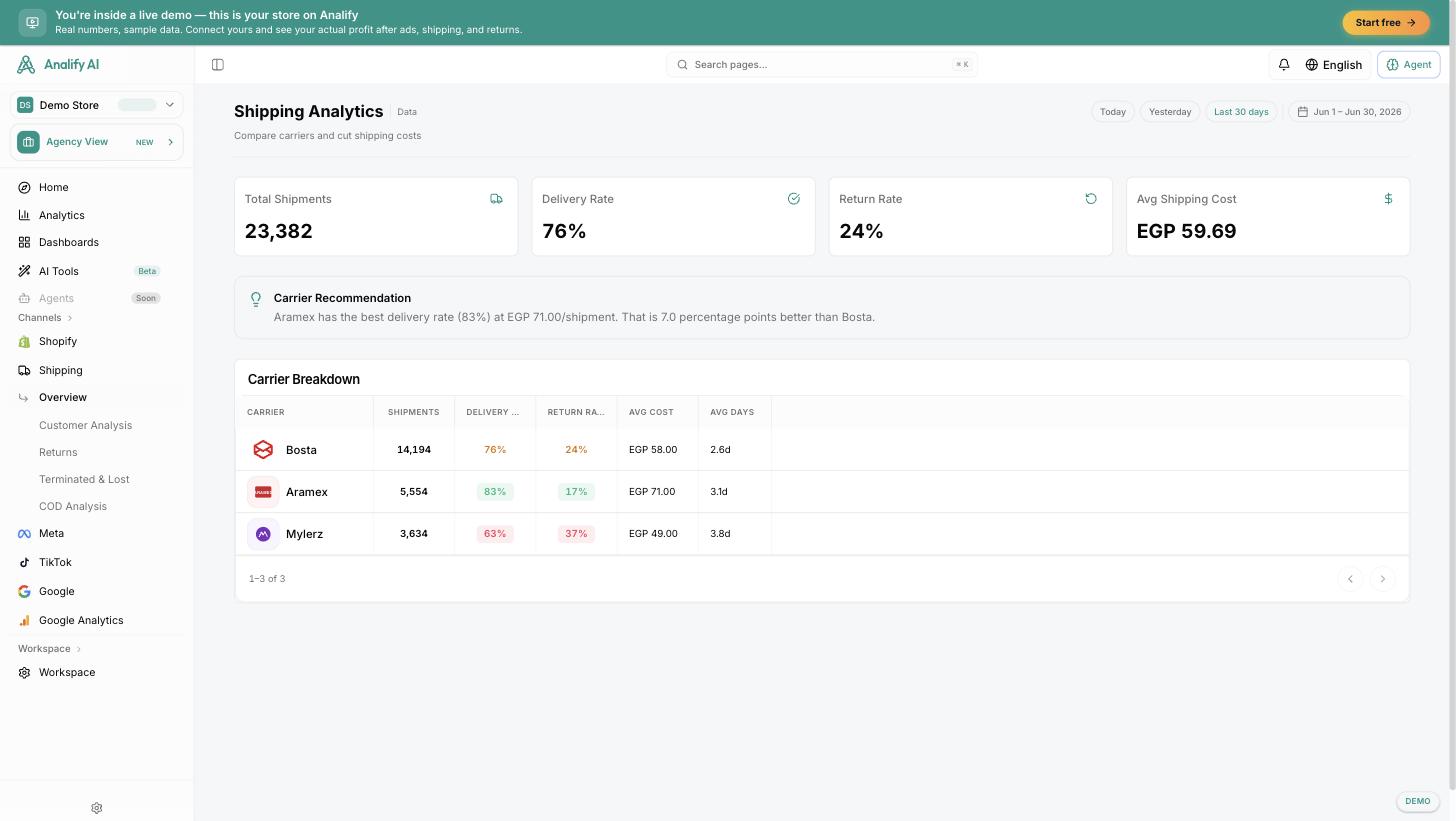Click the Mylerz carrier logo
The width and height of the screenshot is (1456, 821).
(x=263, y=534)
